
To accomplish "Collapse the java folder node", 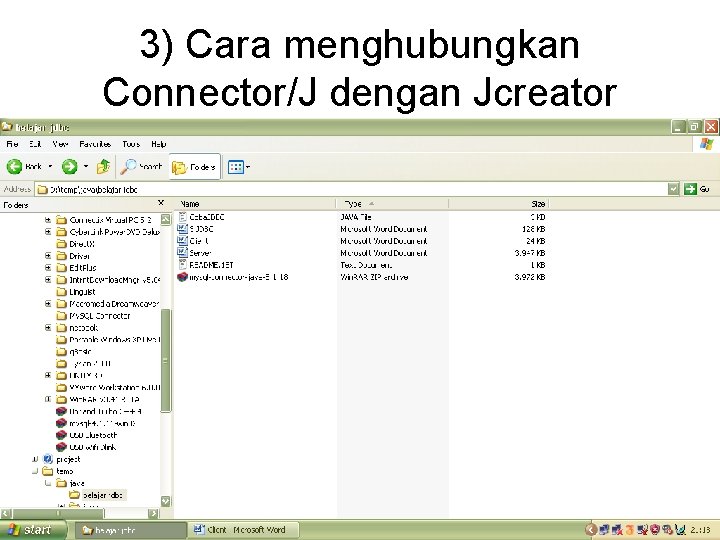I will tap(48, 483).
